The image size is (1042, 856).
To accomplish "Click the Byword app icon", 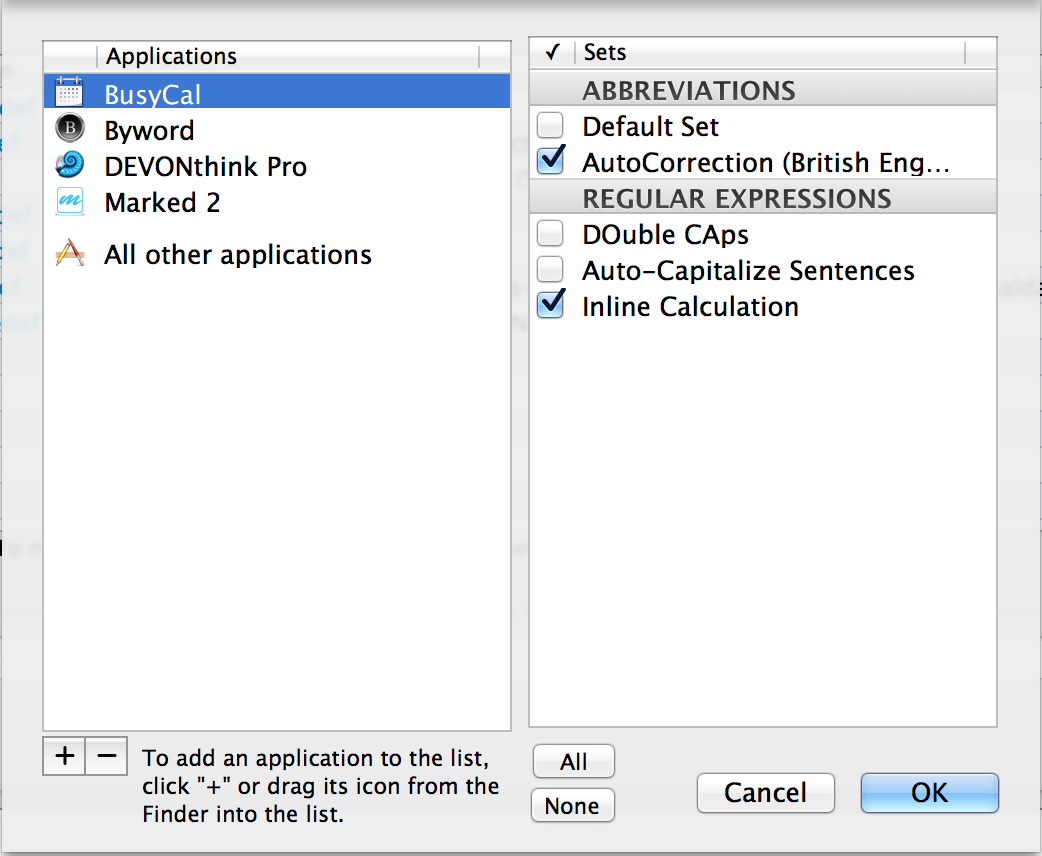I will click(70, 128).
